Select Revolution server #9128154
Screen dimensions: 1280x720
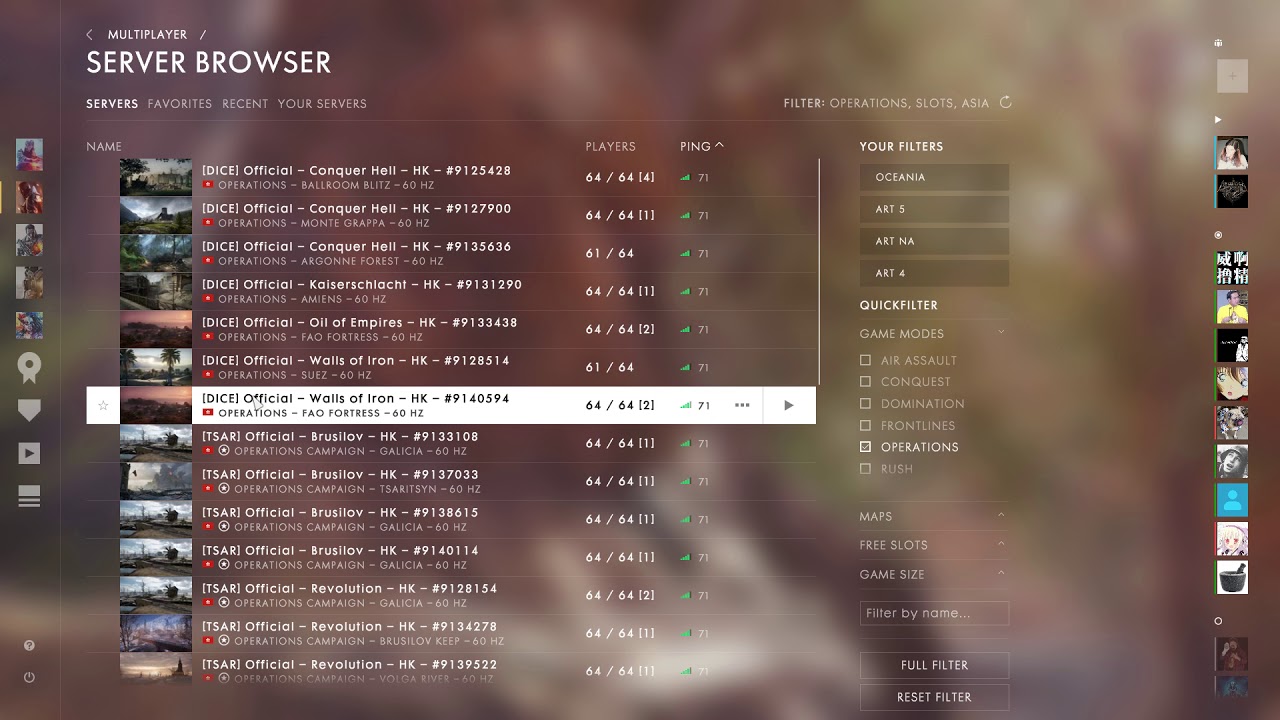pos(451,595)
